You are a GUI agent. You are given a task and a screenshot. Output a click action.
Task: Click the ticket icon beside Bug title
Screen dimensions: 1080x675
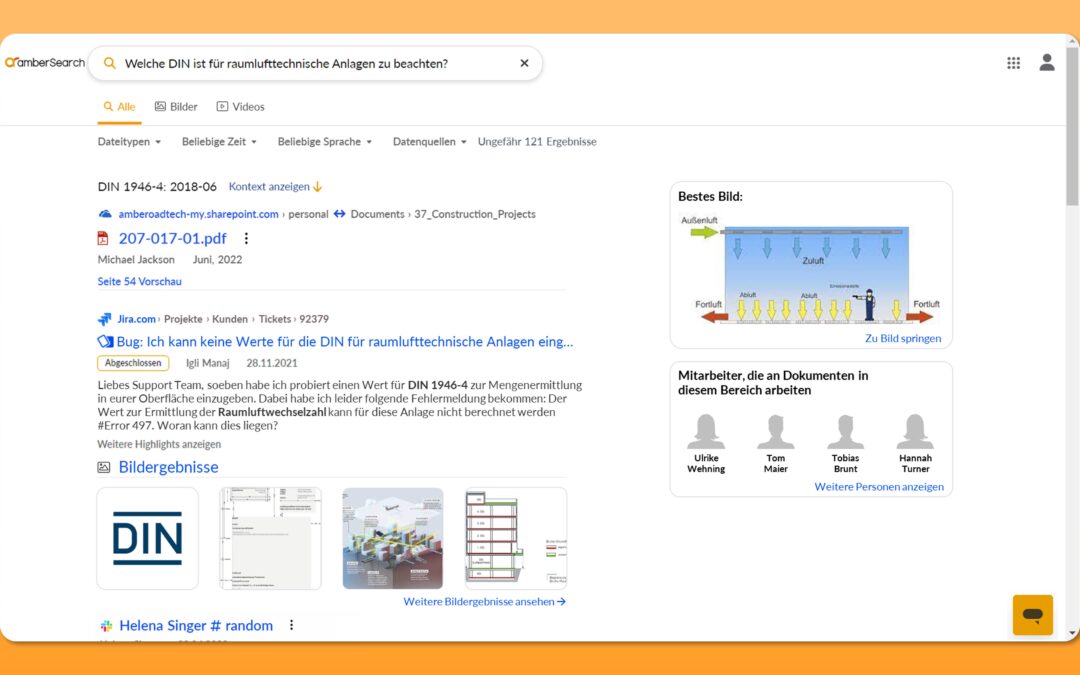click(x=105, y=342)
